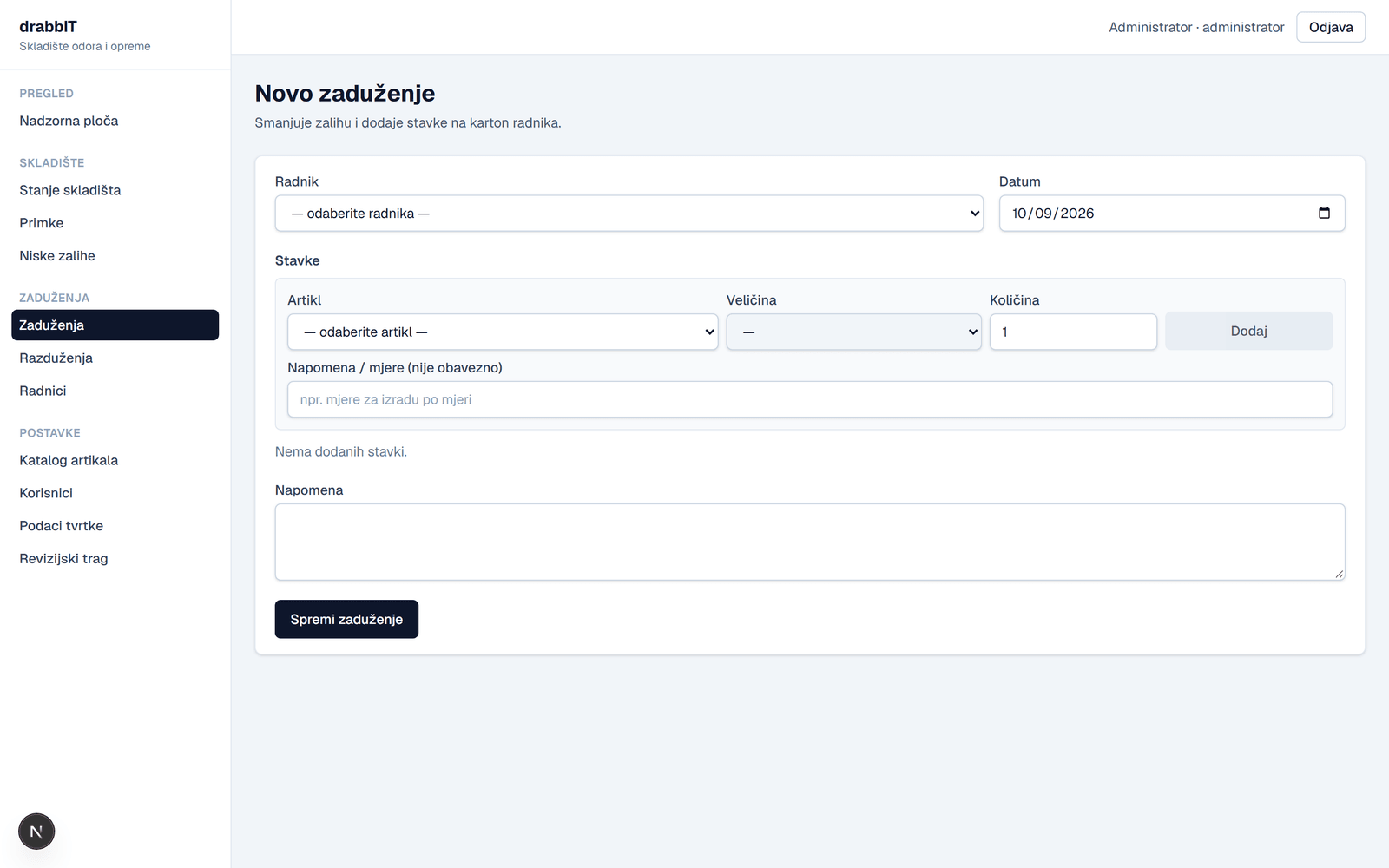The width and height of the screenshot is (1389, 868).
Task: Log out using Odjava button
Action: tap(1331, 27)
